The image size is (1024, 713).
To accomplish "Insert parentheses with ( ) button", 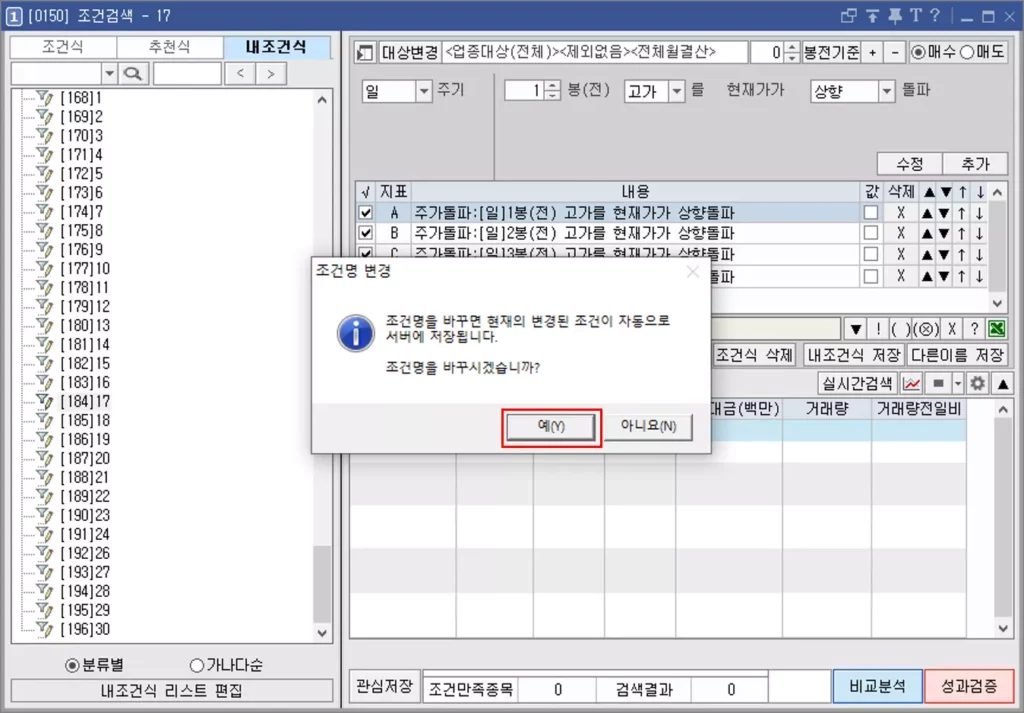I will (x=901, y=329).
